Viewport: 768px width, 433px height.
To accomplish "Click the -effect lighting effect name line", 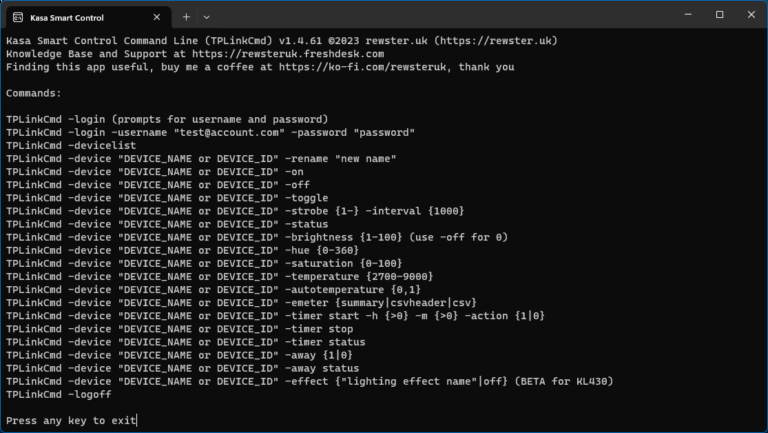I will (310, 381).
